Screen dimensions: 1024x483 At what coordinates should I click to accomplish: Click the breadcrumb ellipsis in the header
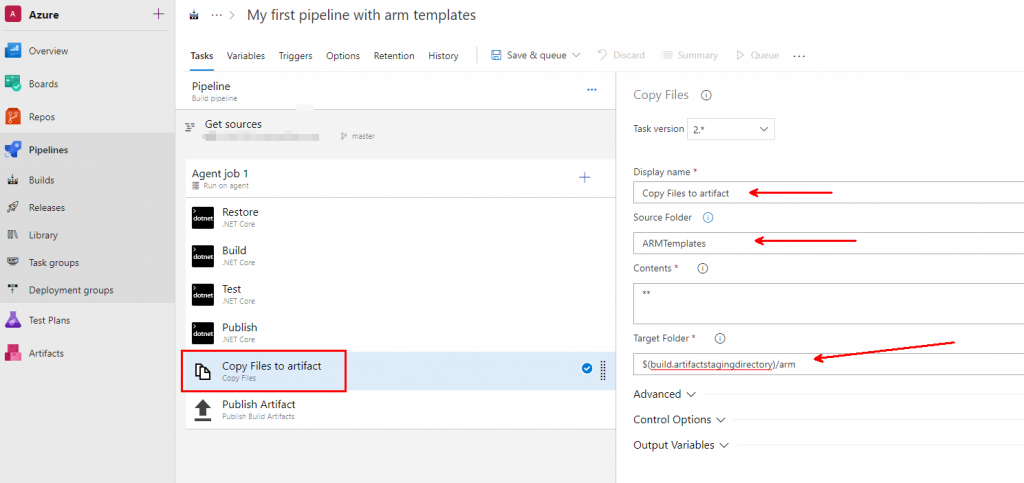tap(217, 15)
